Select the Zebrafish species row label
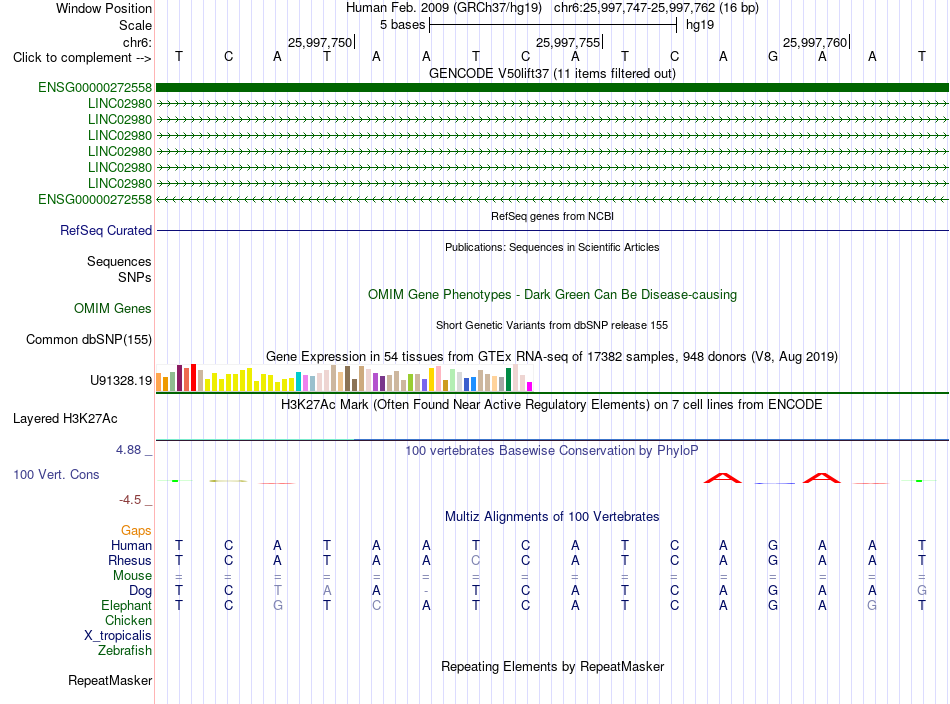The image size is (950, 704). pyautogui.click(x=125, y=650)
